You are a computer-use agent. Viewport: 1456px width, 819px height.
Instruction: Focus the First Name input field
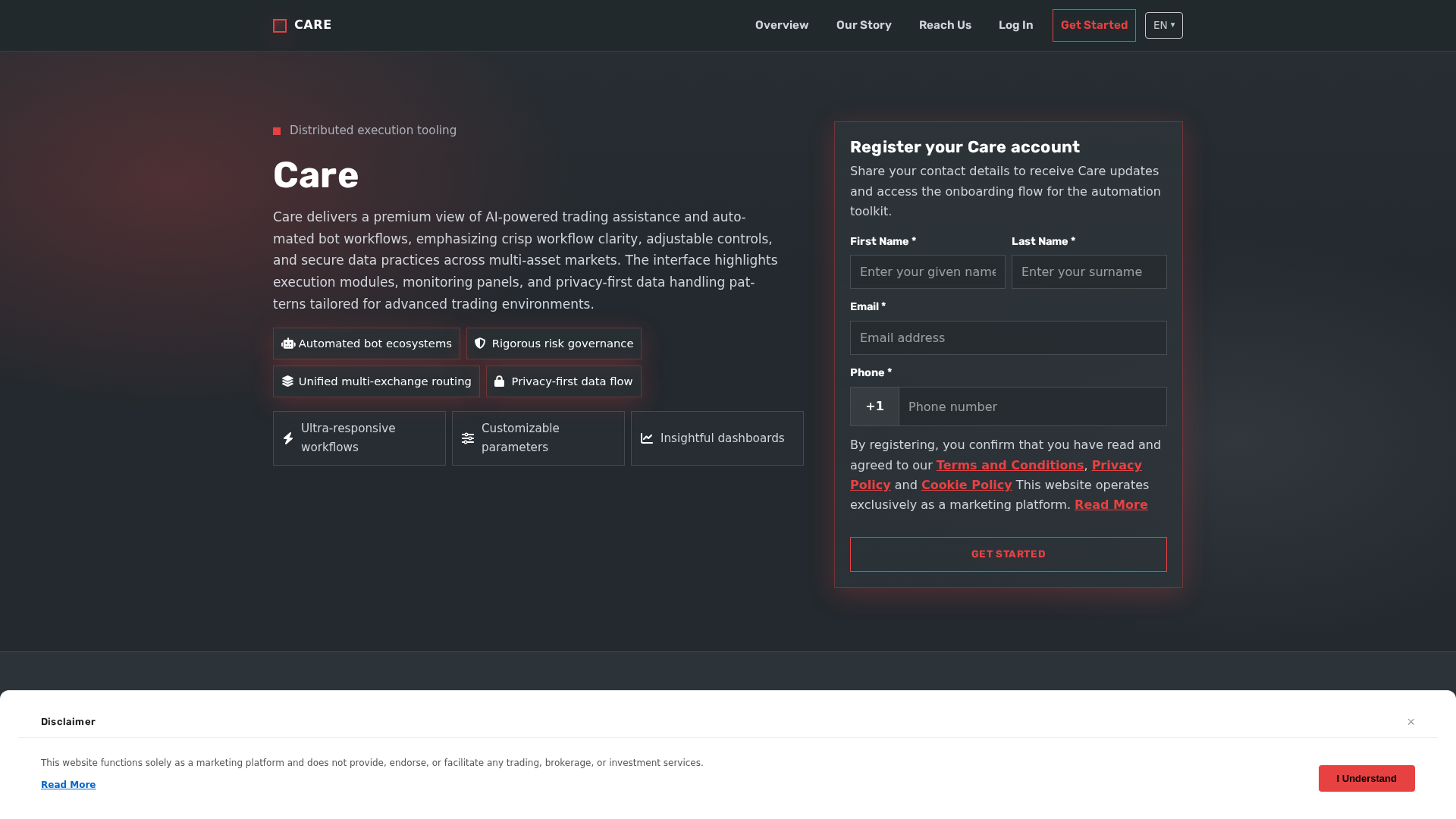(x=927, y=271)
